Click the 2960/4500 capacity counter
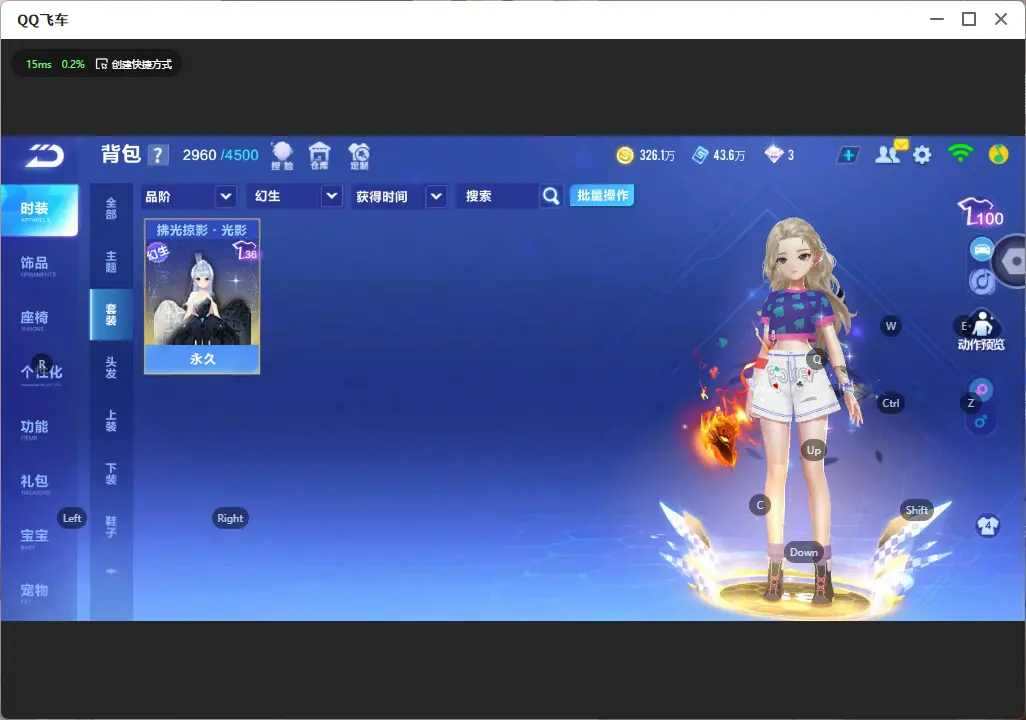1026x720 pixels. coord(221,155)
